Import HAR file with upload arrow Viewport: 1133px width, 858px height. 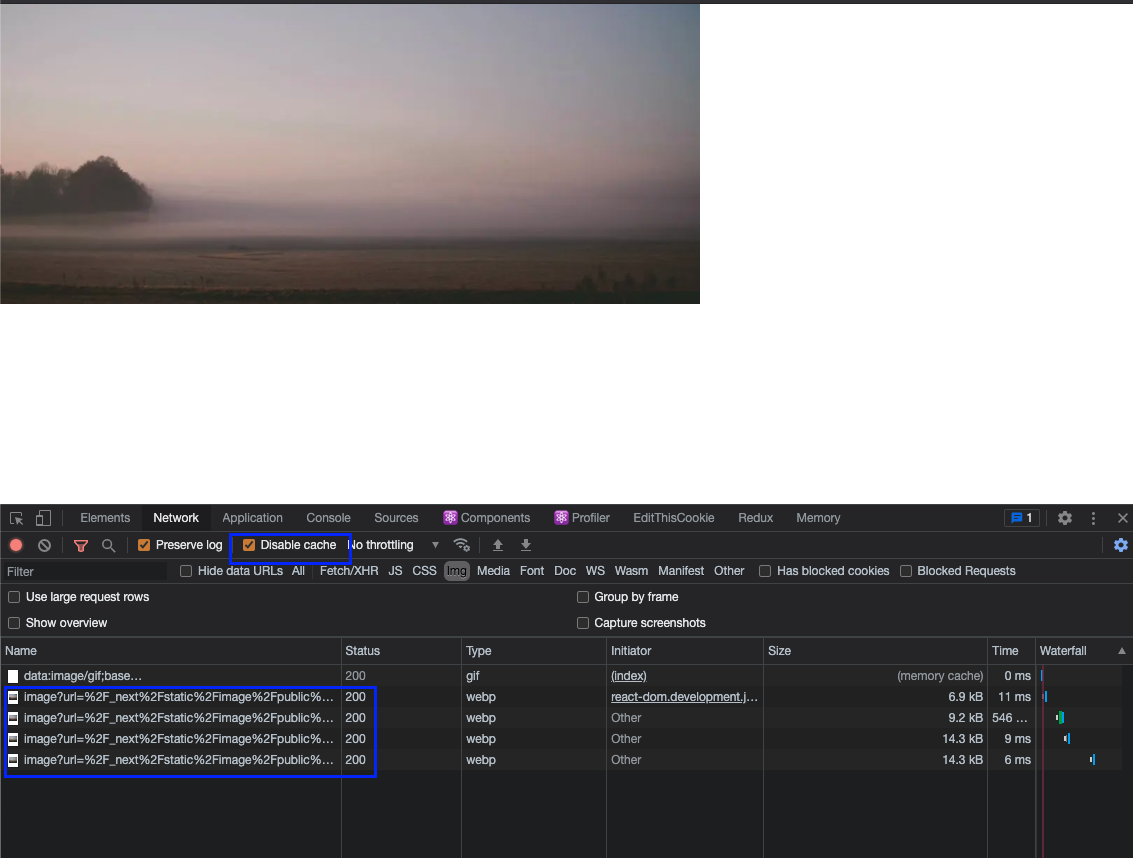(497, 545)
